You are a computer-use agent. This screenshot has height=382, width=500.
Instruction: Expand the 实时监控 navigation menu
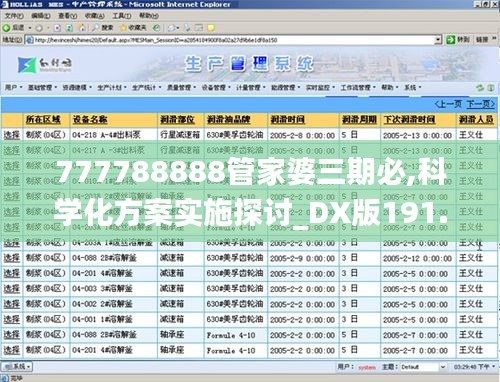pyautogui.click(x=320, y=87)
